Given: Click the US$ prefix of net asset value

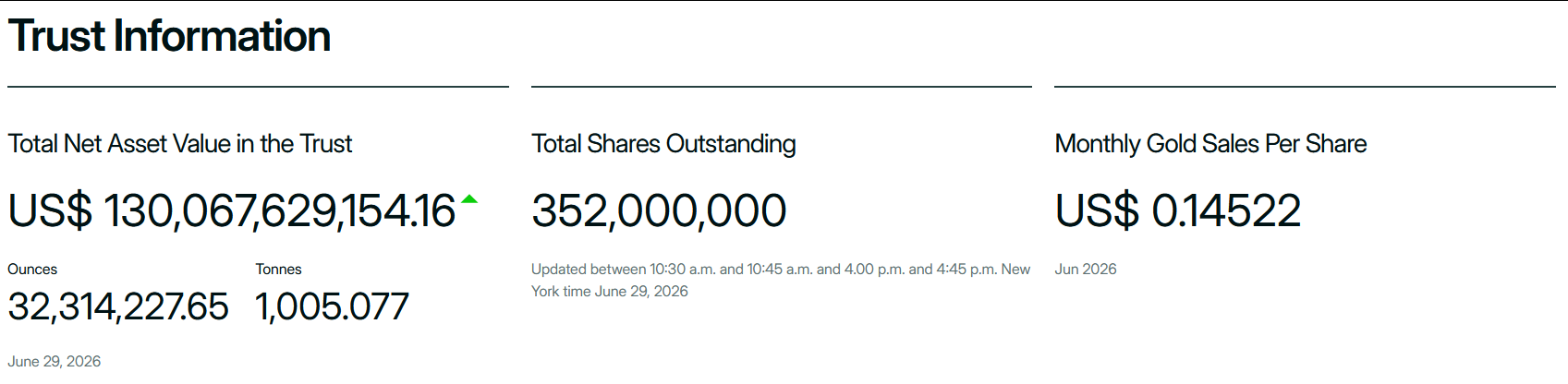Looking at the screenshot, I should 50,210.
